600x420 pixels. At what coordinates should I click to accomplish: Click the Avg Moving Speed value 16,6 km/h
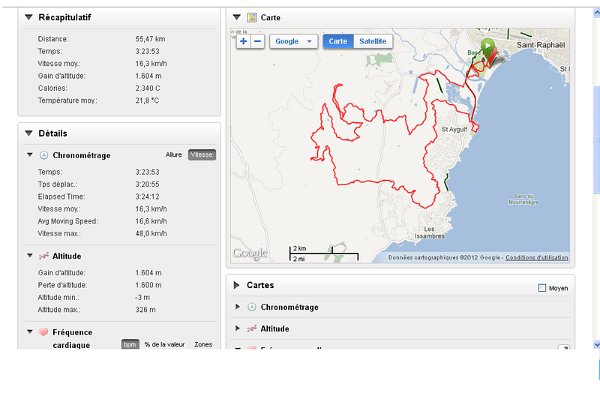151,221
